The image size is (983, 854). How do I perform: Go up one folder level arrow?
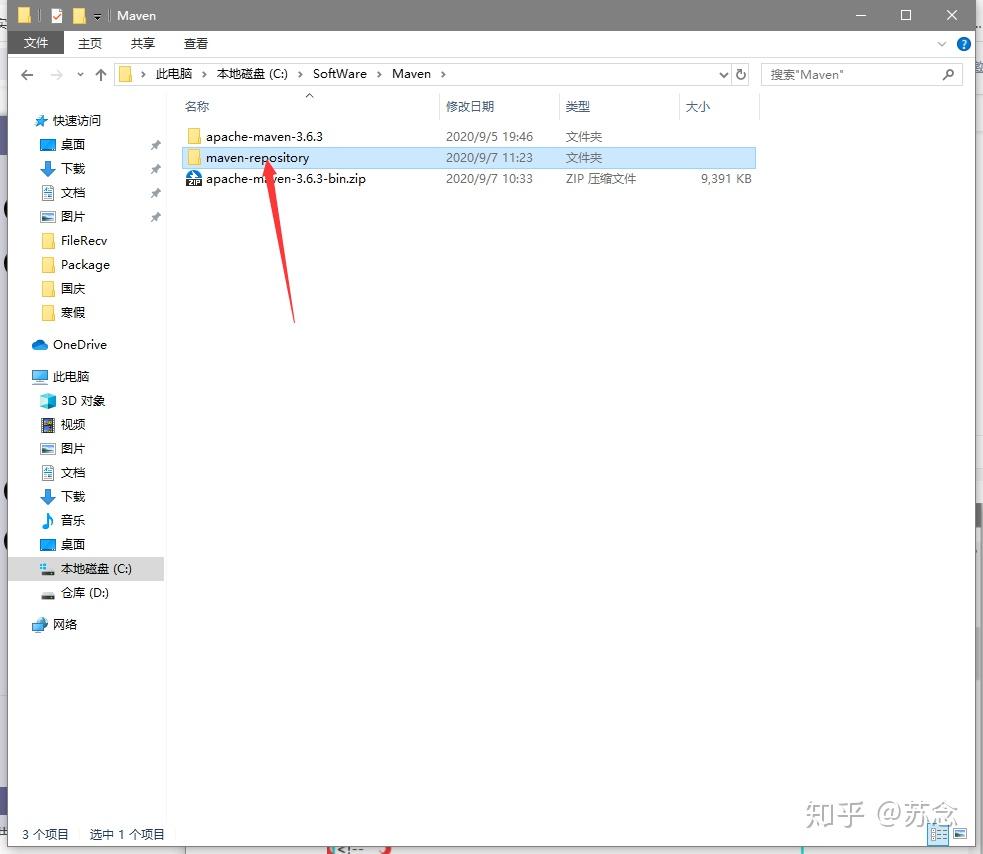pyautogui.click(x=101, y=75)
